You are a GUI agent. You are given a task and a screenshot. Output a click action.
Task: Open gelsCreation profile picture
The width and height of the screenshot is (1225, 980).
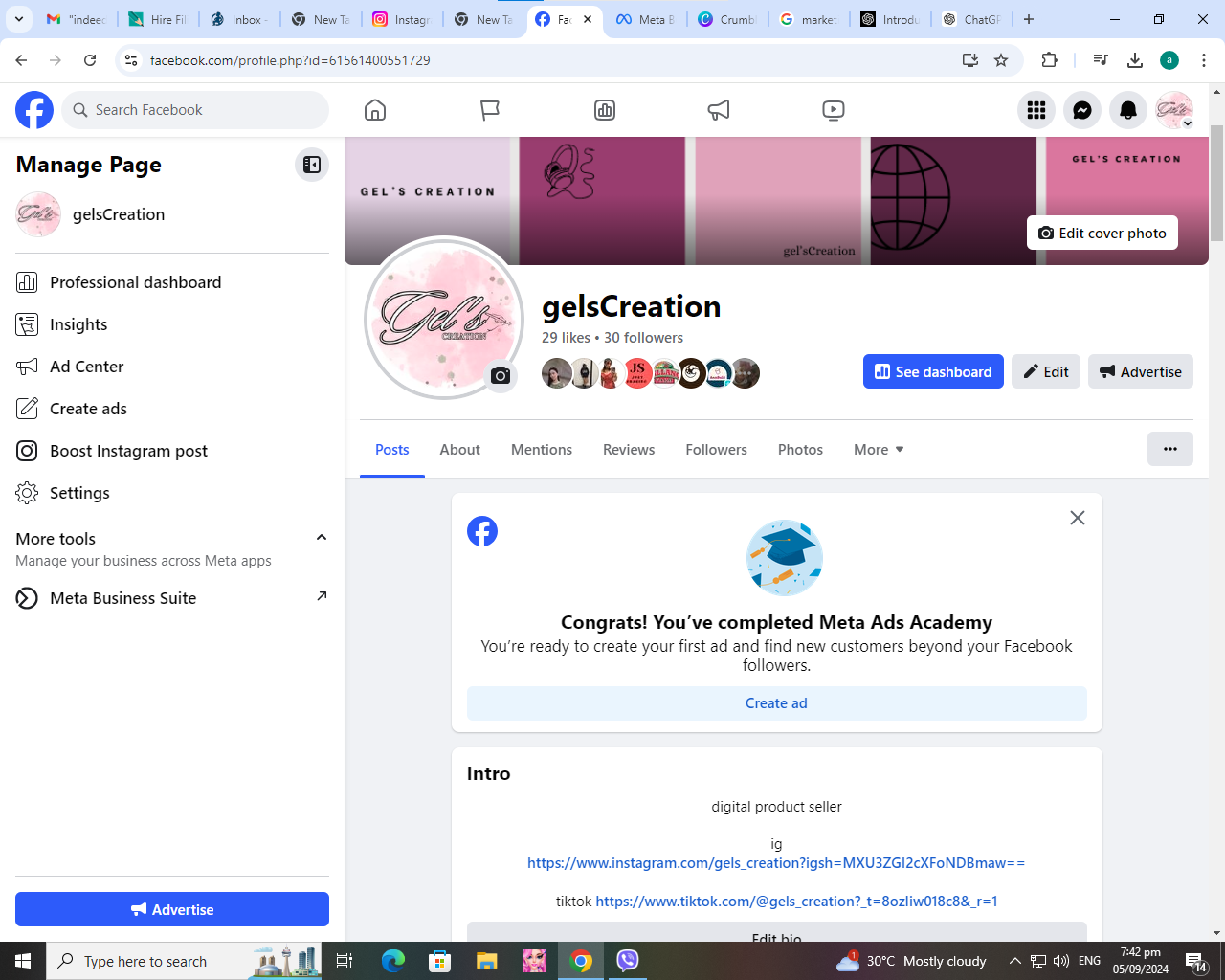(444, 318)
